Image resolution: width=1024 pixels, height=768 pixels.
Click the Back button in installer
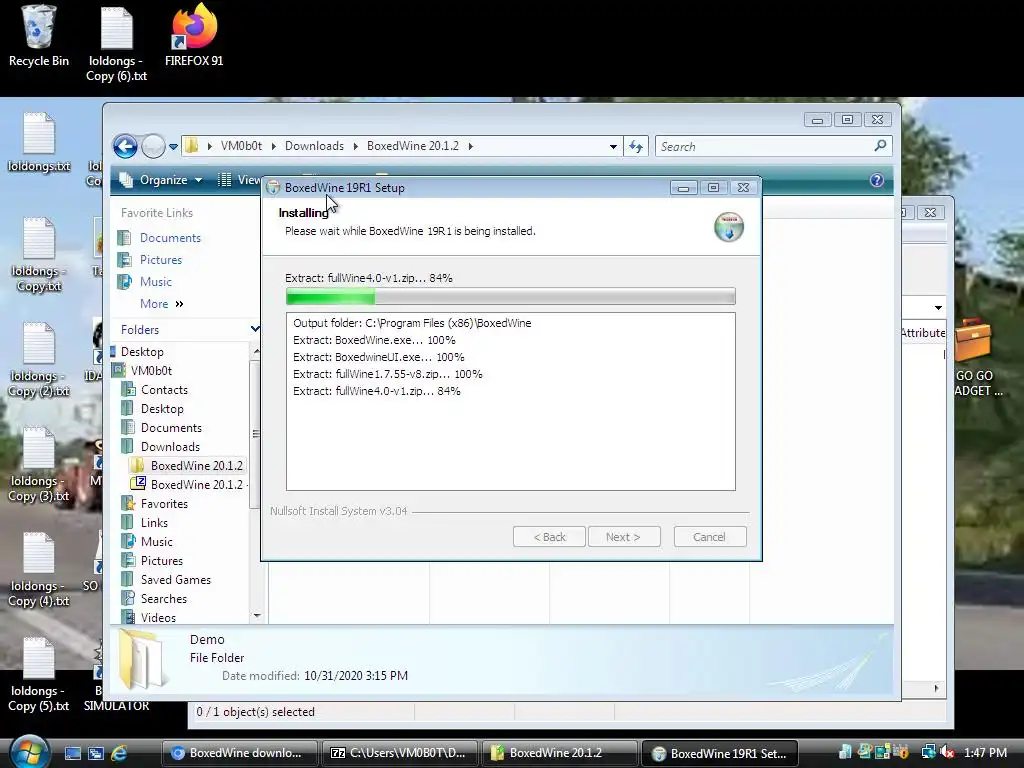(x=549, y=537)
